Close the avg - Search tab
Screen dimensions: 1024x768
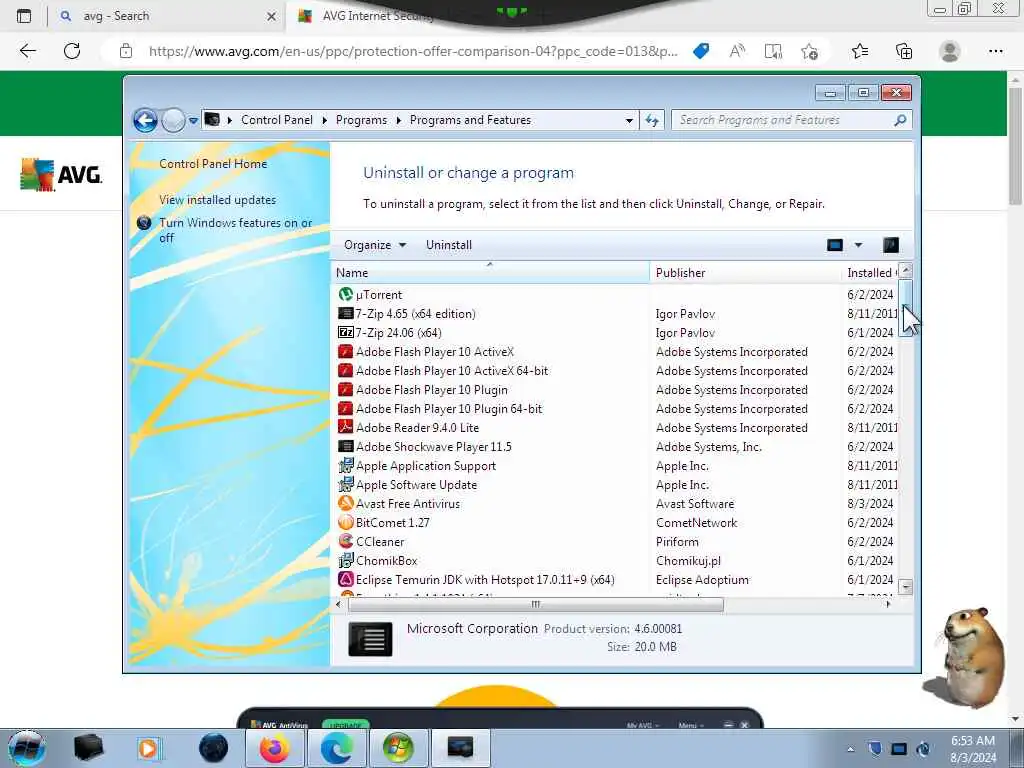272,16
